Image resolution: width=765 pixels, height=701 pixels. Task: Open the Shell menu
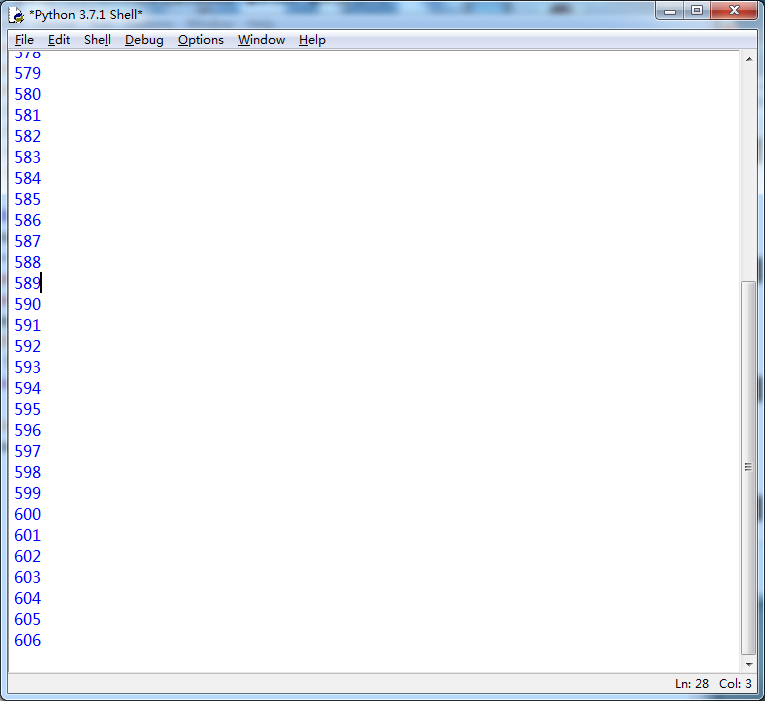97,40
